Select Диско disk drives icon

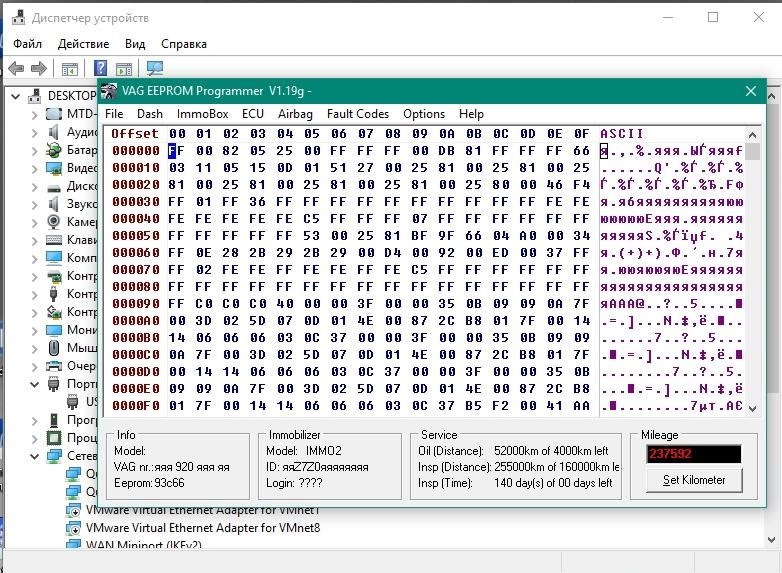(54, 188)
